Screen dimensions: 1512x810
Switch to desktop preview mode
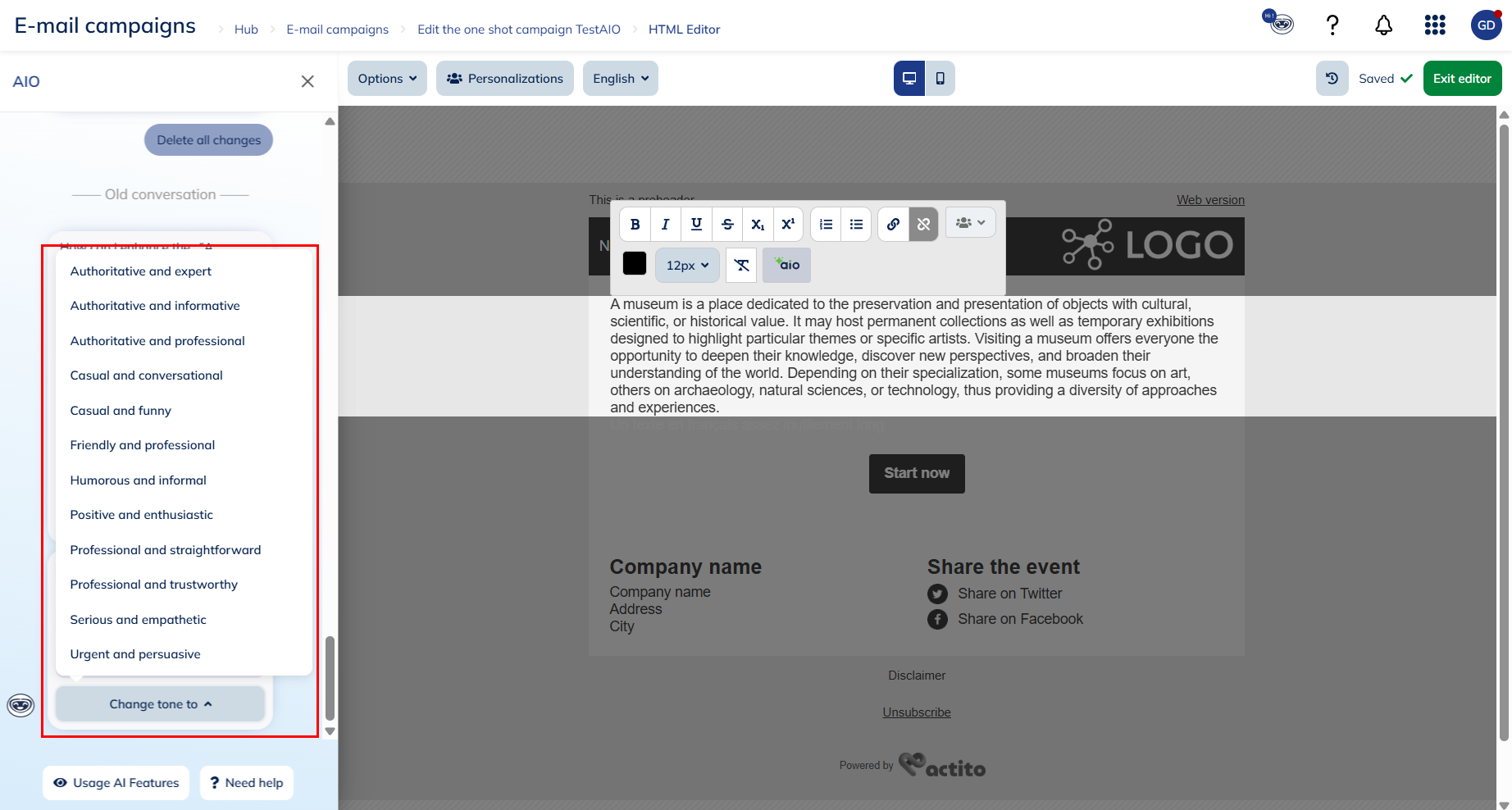(909, 79)
